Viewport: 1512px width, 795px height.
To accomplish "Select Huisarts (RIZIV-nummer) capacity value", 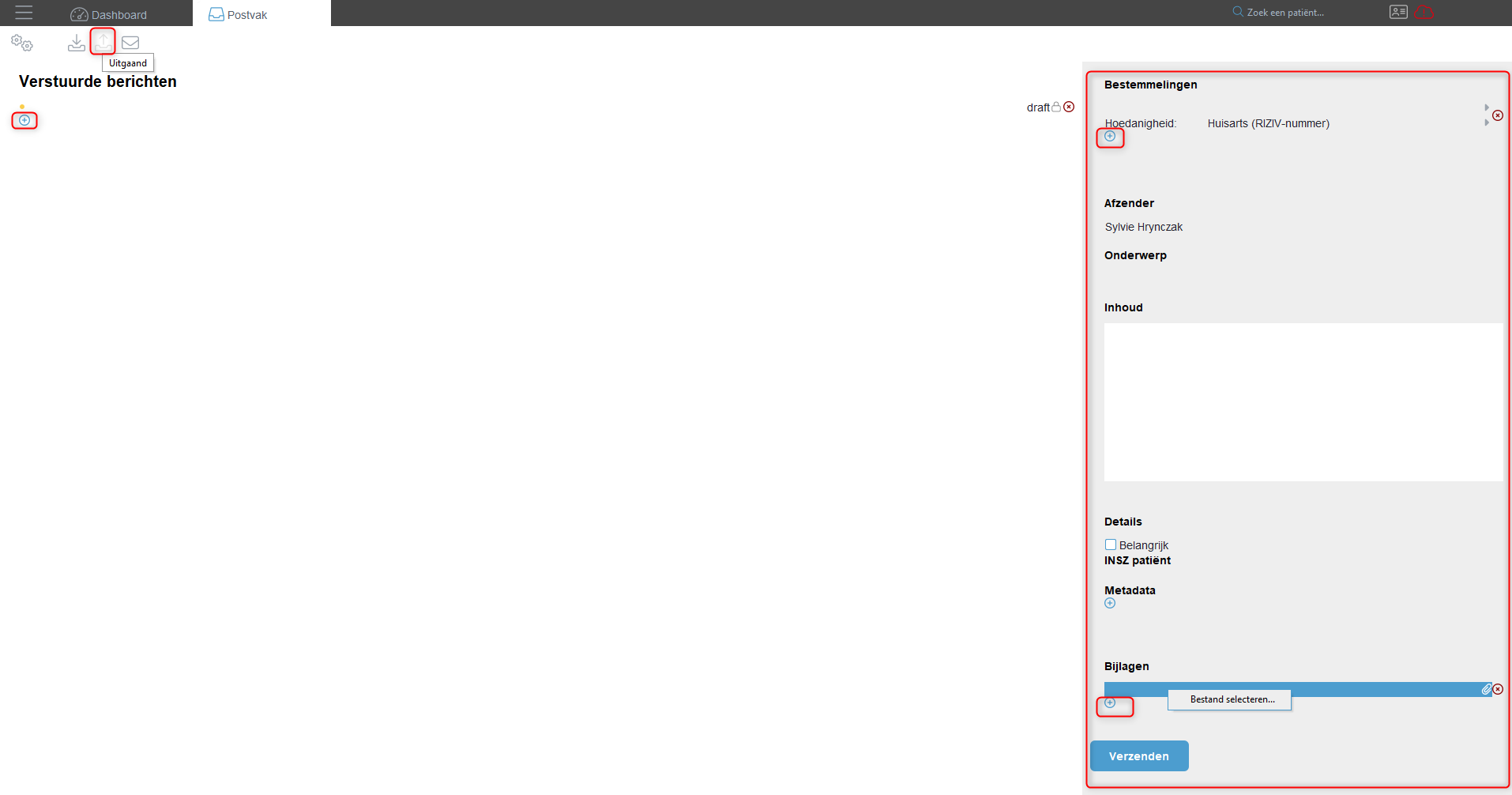I will pos(1268,123).
